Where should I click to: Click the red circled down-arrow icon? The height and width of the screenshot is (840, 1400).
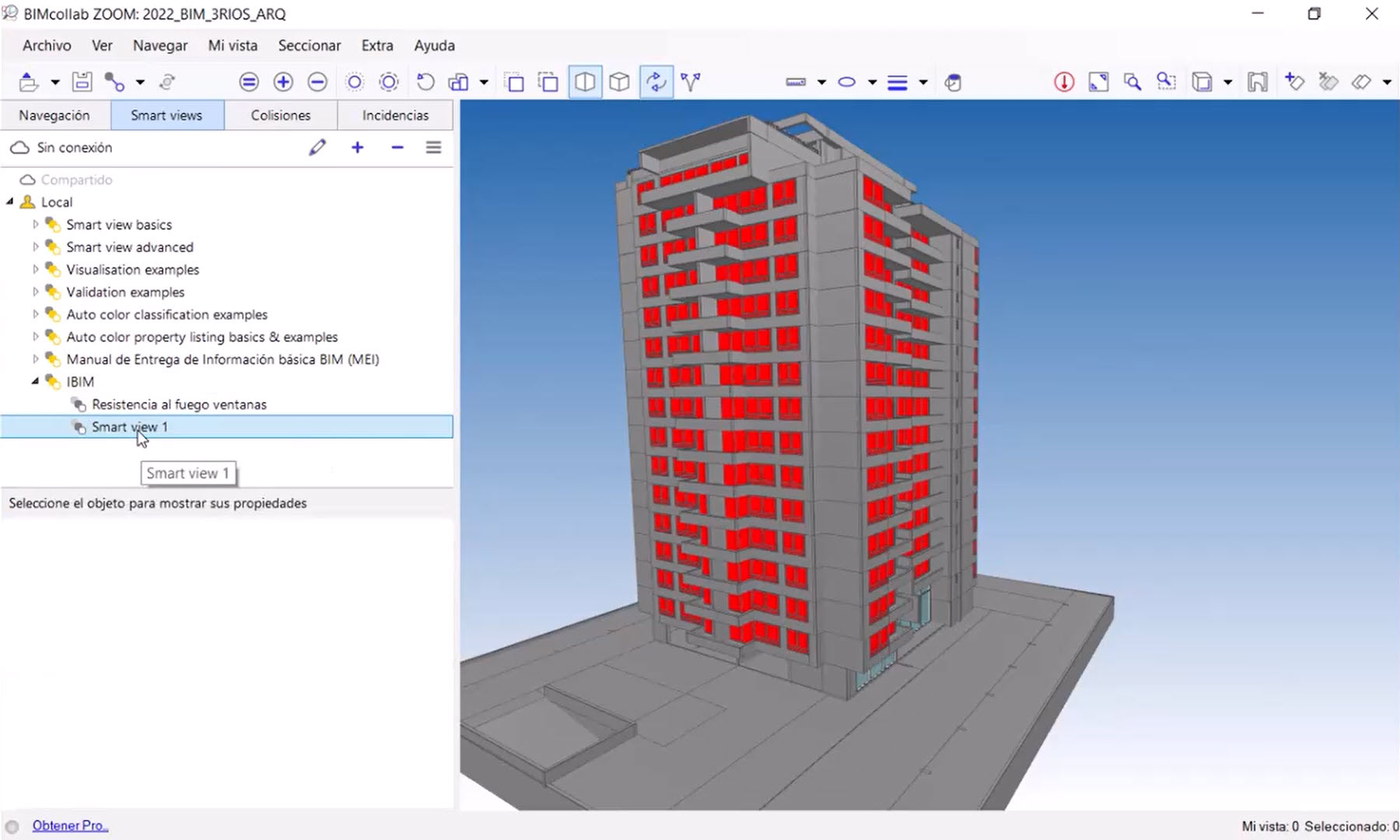pyautogui.click(x=1064, y=82)
